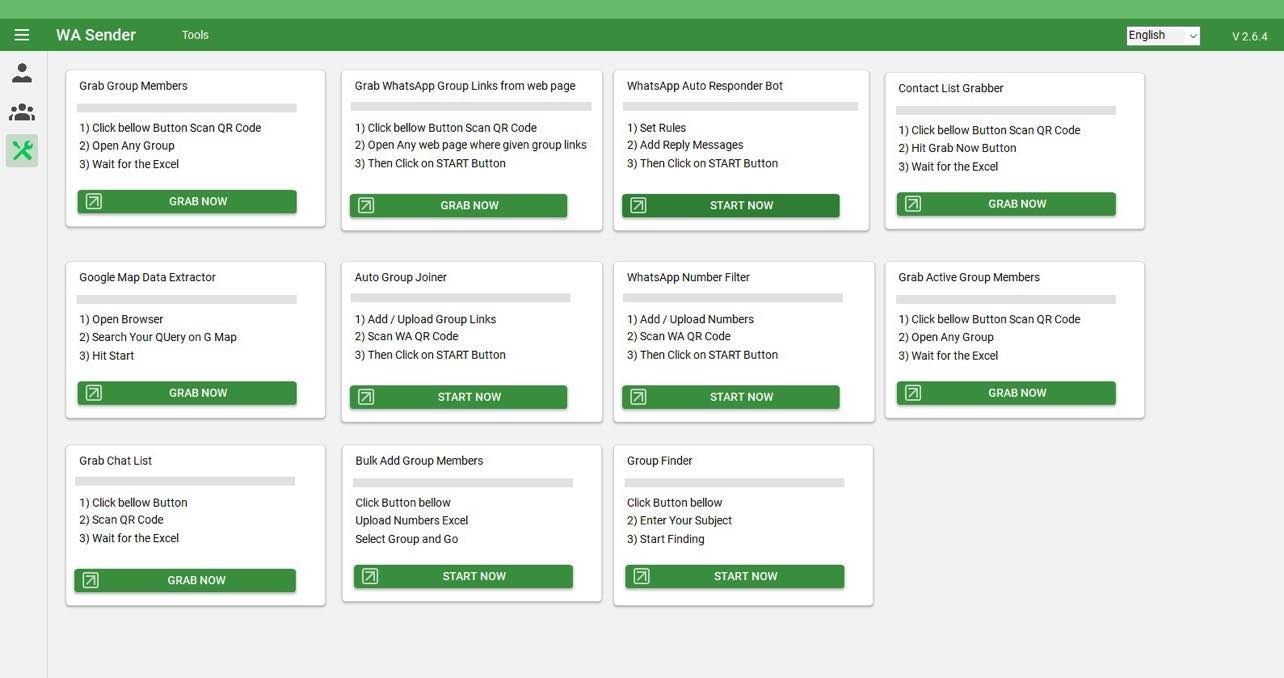Click the WA Sender title

pos(96,35)
